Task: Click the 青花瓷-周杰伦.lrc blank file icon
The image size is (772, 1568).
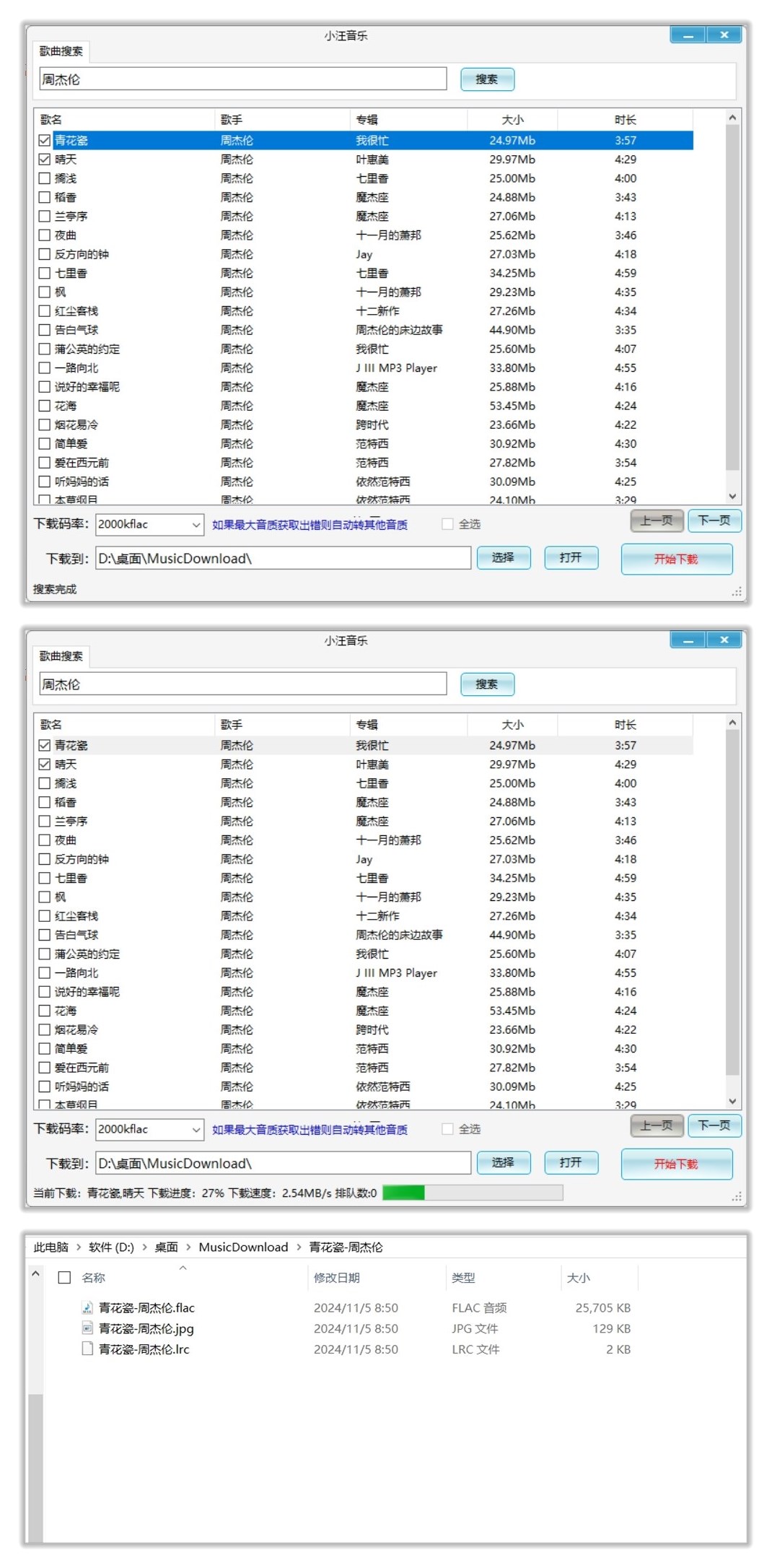Action: coord(87,1349)
